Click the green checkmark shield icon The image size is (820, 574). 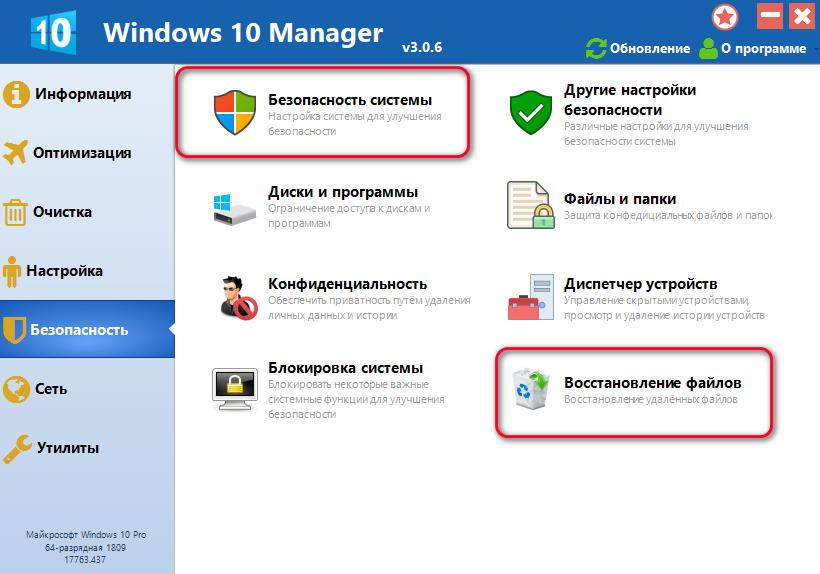point(531,112)
